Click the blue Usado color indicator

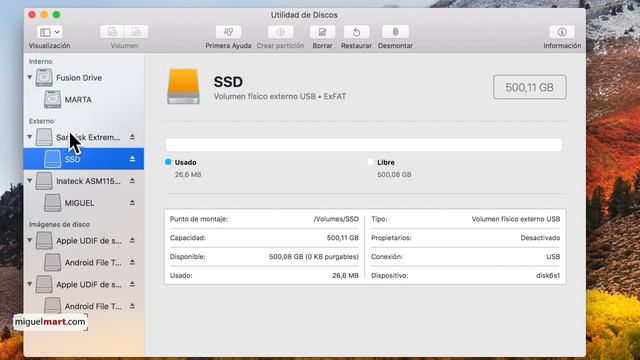click(x=168, y=162)
